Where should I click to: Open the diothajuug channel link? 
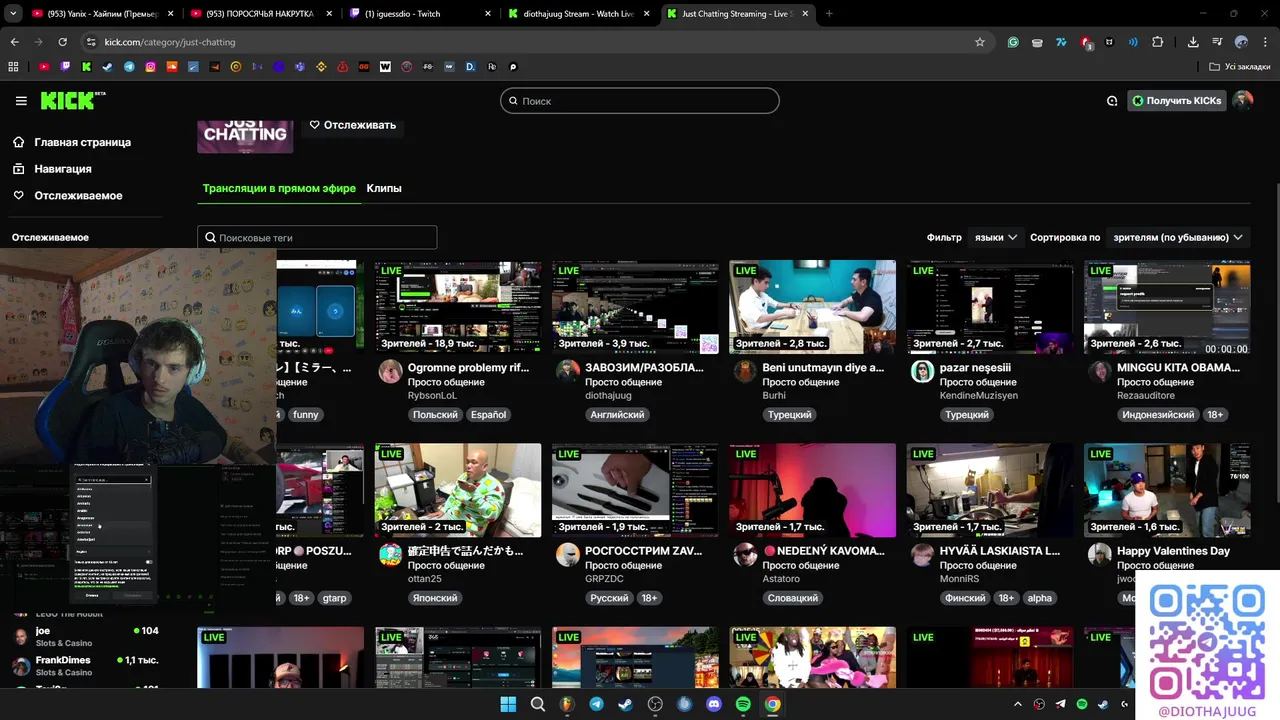[x=608, y=396]
